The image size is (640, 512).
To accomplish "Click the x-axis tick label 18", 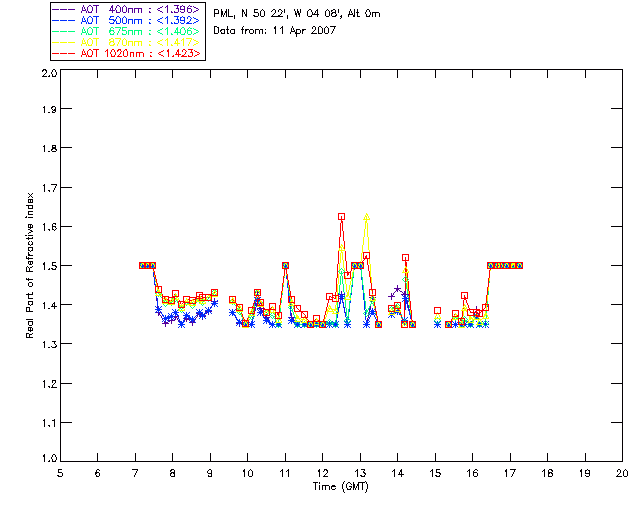I will (x=547, y=473).
